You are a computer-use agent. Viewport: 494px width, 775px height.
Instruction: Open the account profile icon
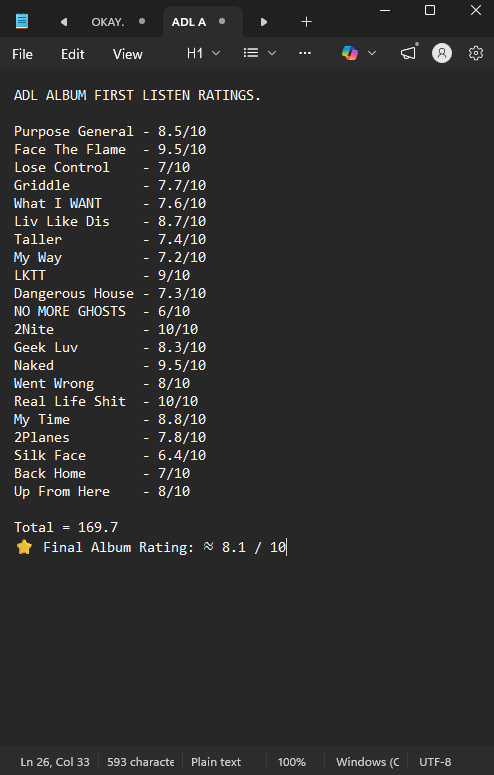click(442, 53)
